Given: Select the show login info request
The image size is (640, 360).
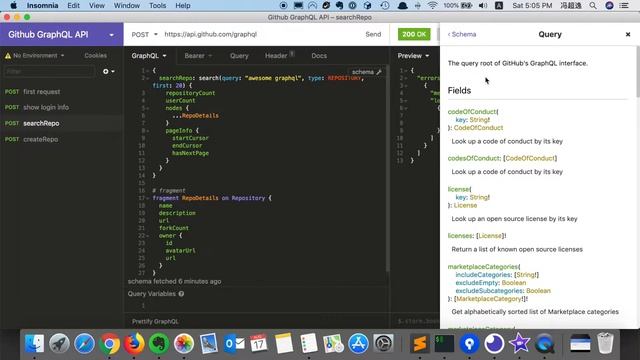Looking at the screenshot, I should 61,107.
